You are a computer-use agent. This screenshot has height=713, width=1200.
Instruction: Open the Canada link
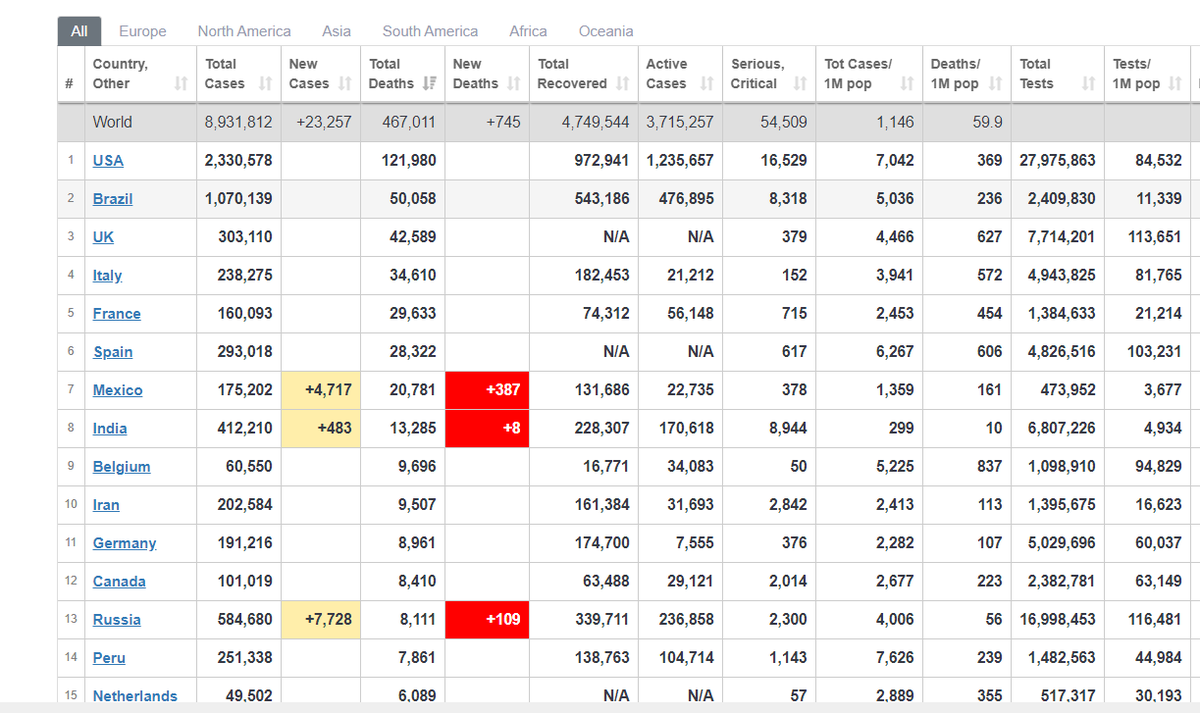(119, 581)
